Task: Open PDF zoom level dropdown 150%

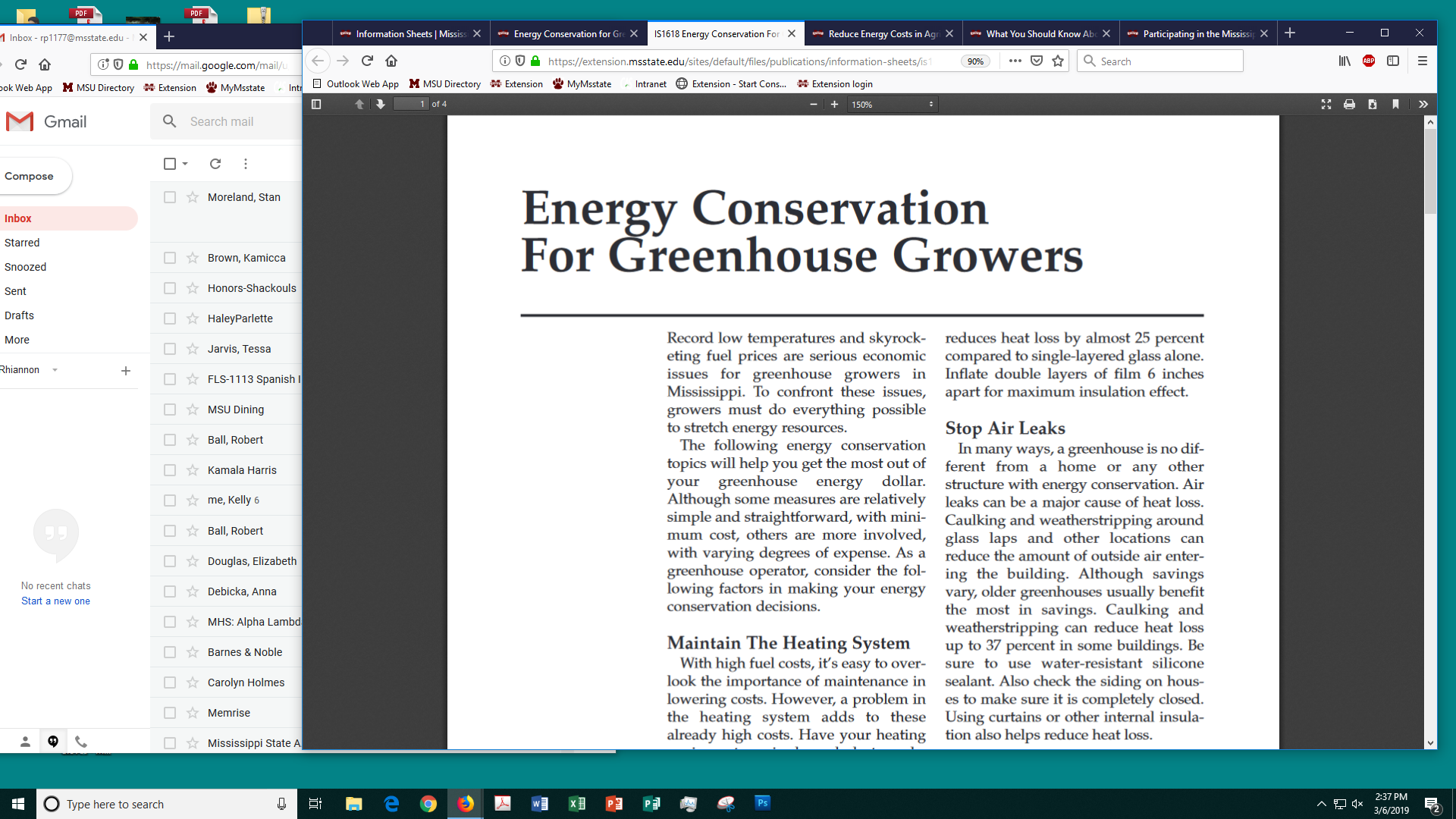Action: click(893, 104)
